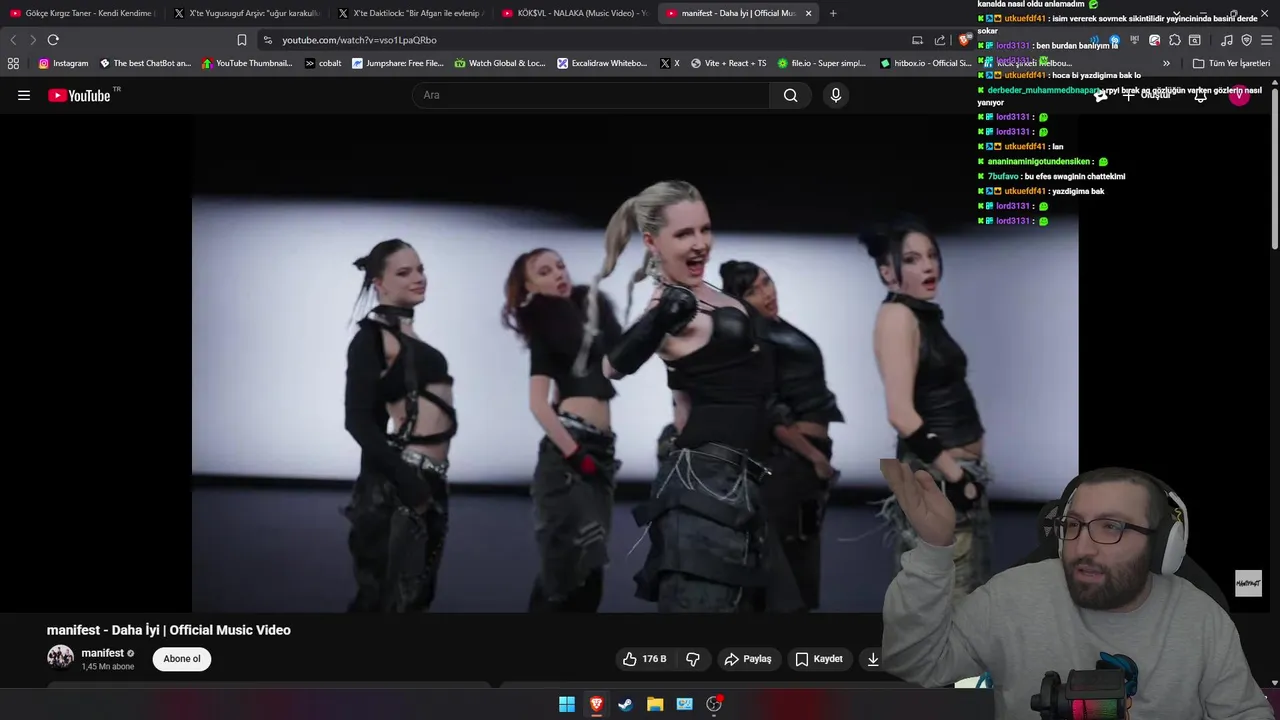Click video title 'manifest - Daha İyi | Official Music Video'
Screen dimensions: 1280x720
[x=169, y=630]
